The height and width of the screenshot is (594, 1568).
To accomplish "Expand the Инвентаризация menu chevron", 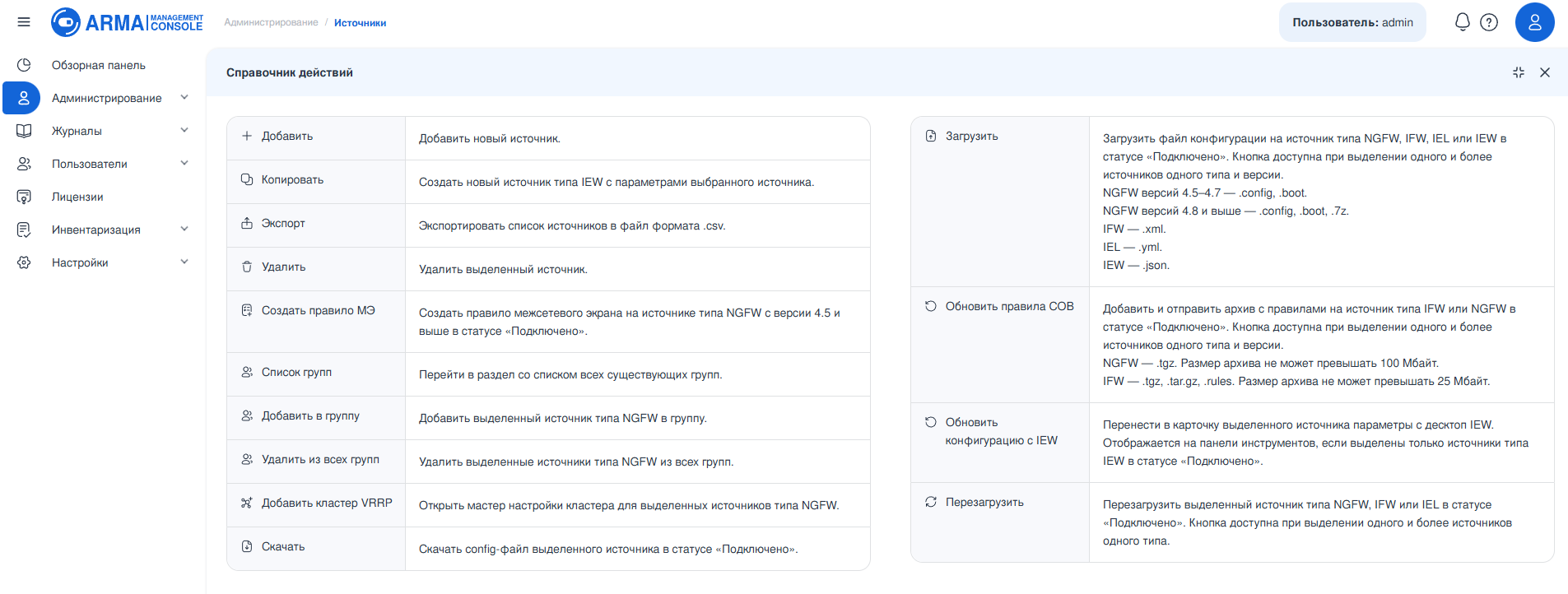I will [x=184, y=229].
